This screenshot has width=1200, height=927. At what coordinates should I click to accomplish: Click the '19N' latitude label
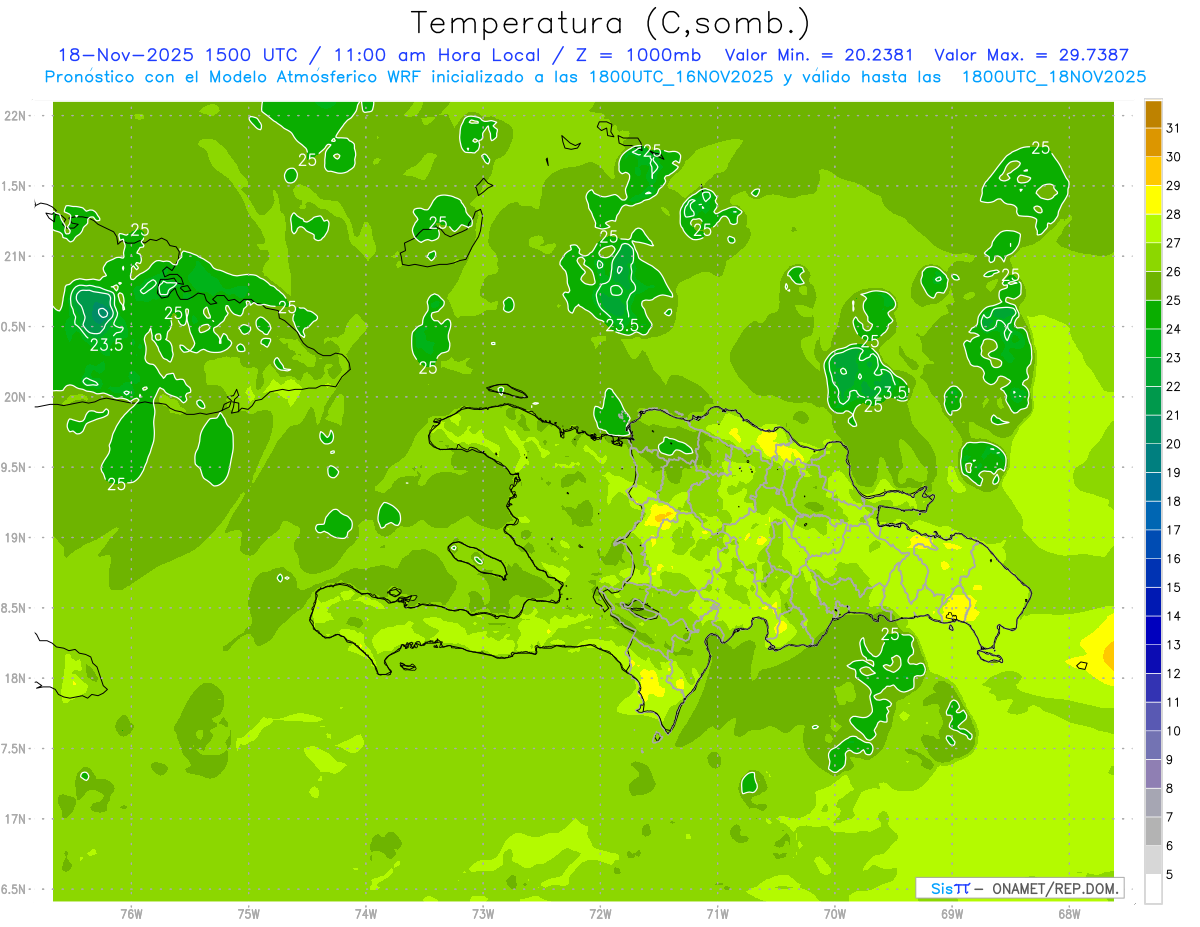click(x=16, y=538)
